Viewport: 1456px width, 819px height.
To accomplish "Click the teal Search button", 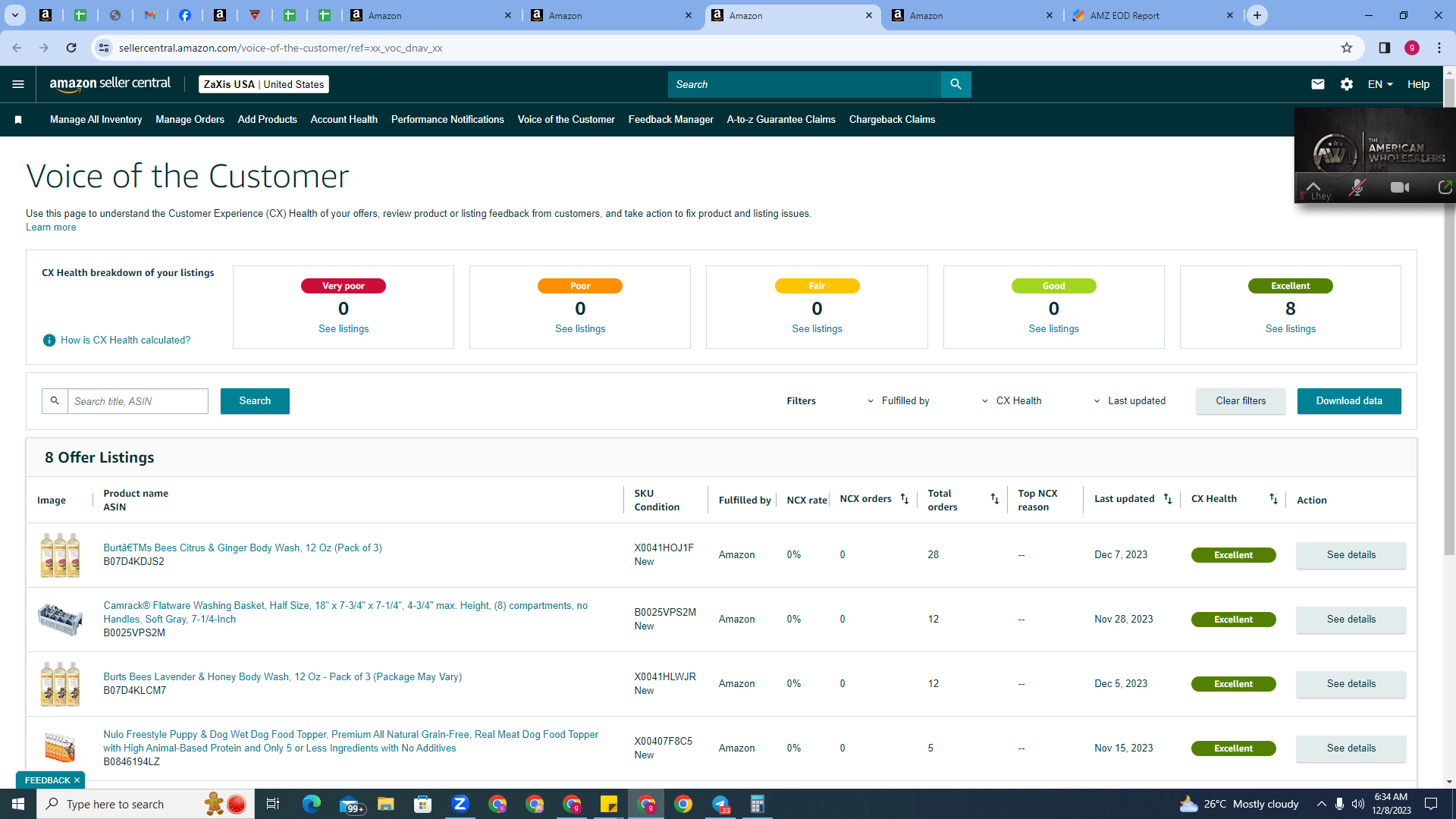I will (x=255, y=401).
